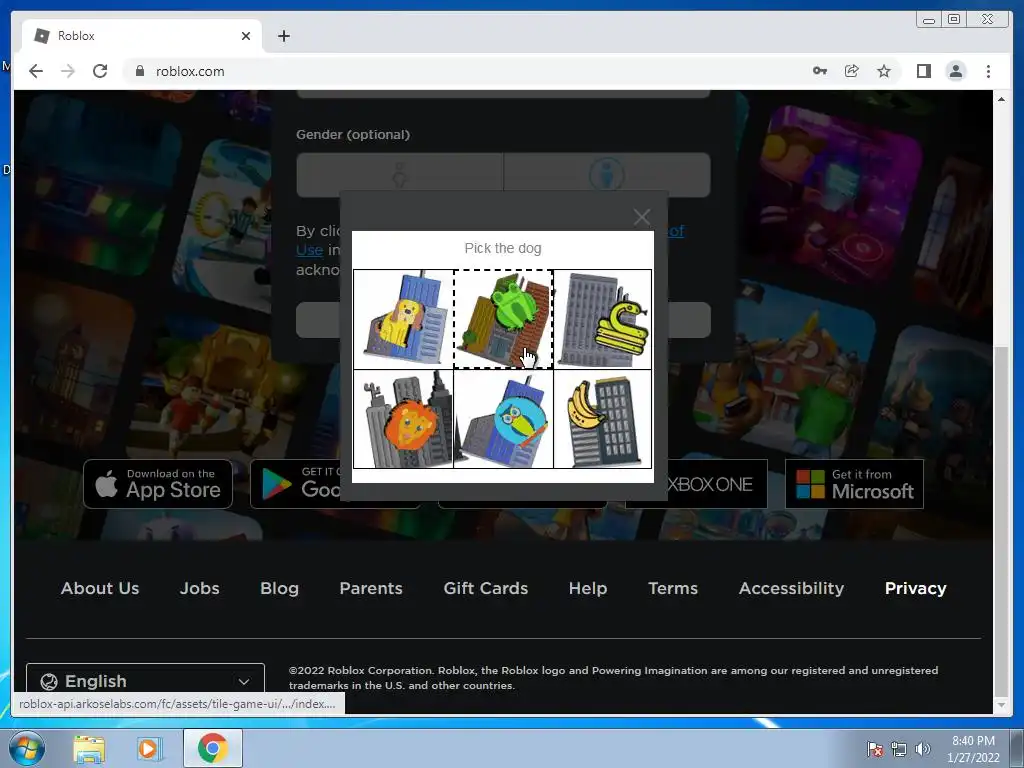This screenshot has height=768, width=1024.
Task: Share this page icon
Action: tap(852, 71)
